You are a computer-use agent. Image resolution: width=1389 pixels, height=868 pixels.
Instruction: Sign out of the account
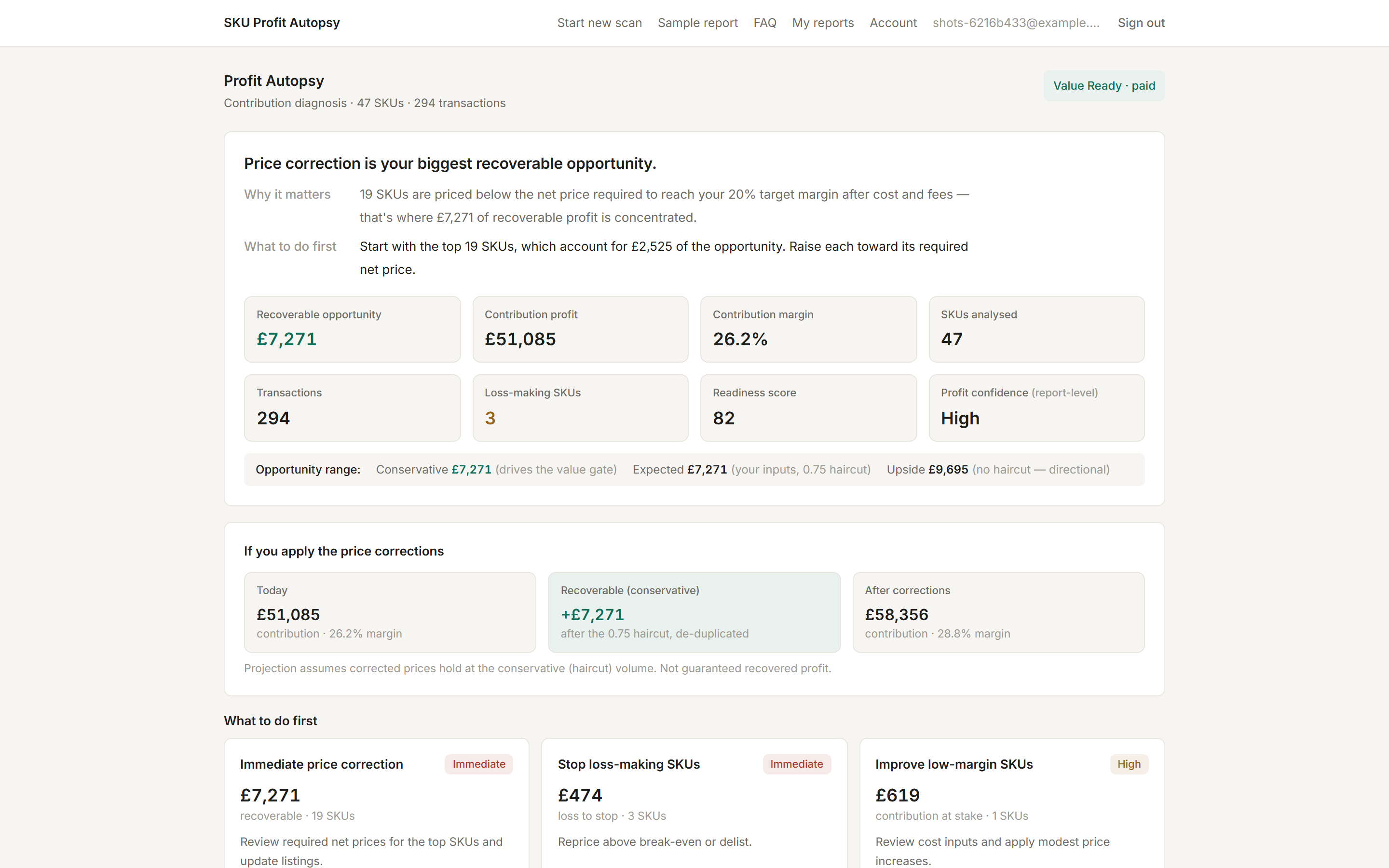pyautogui.click(x=1141, y=23)
